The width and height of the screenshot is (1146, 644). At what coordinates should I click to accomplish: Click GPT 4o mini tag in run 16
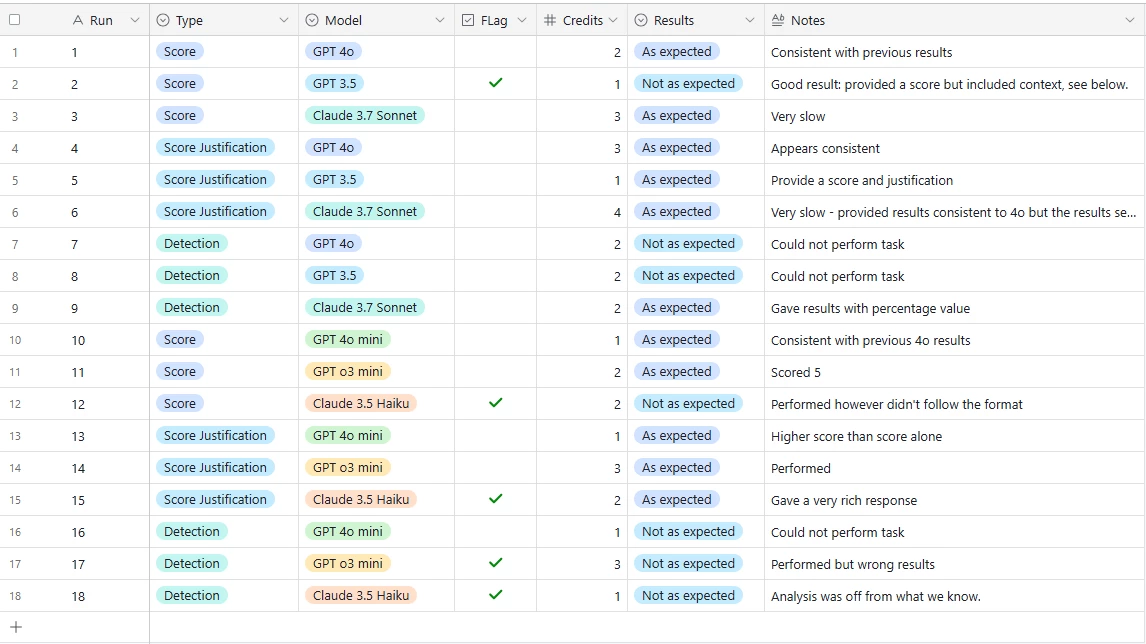click(348, 531)
